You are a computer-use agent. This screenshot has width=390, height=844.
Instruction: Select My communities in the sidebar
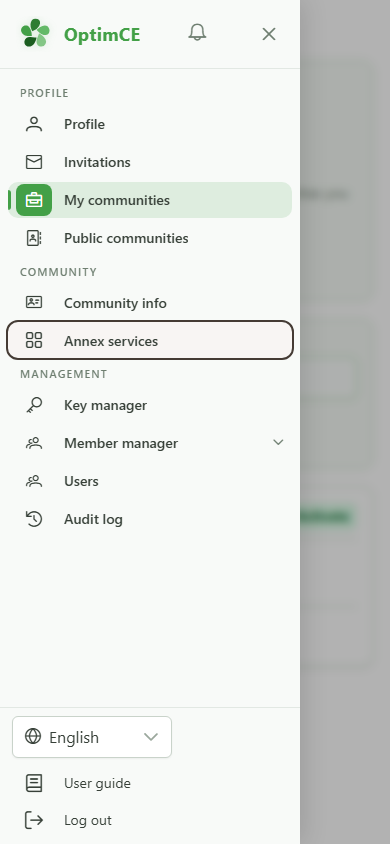(x=150, y=200)
